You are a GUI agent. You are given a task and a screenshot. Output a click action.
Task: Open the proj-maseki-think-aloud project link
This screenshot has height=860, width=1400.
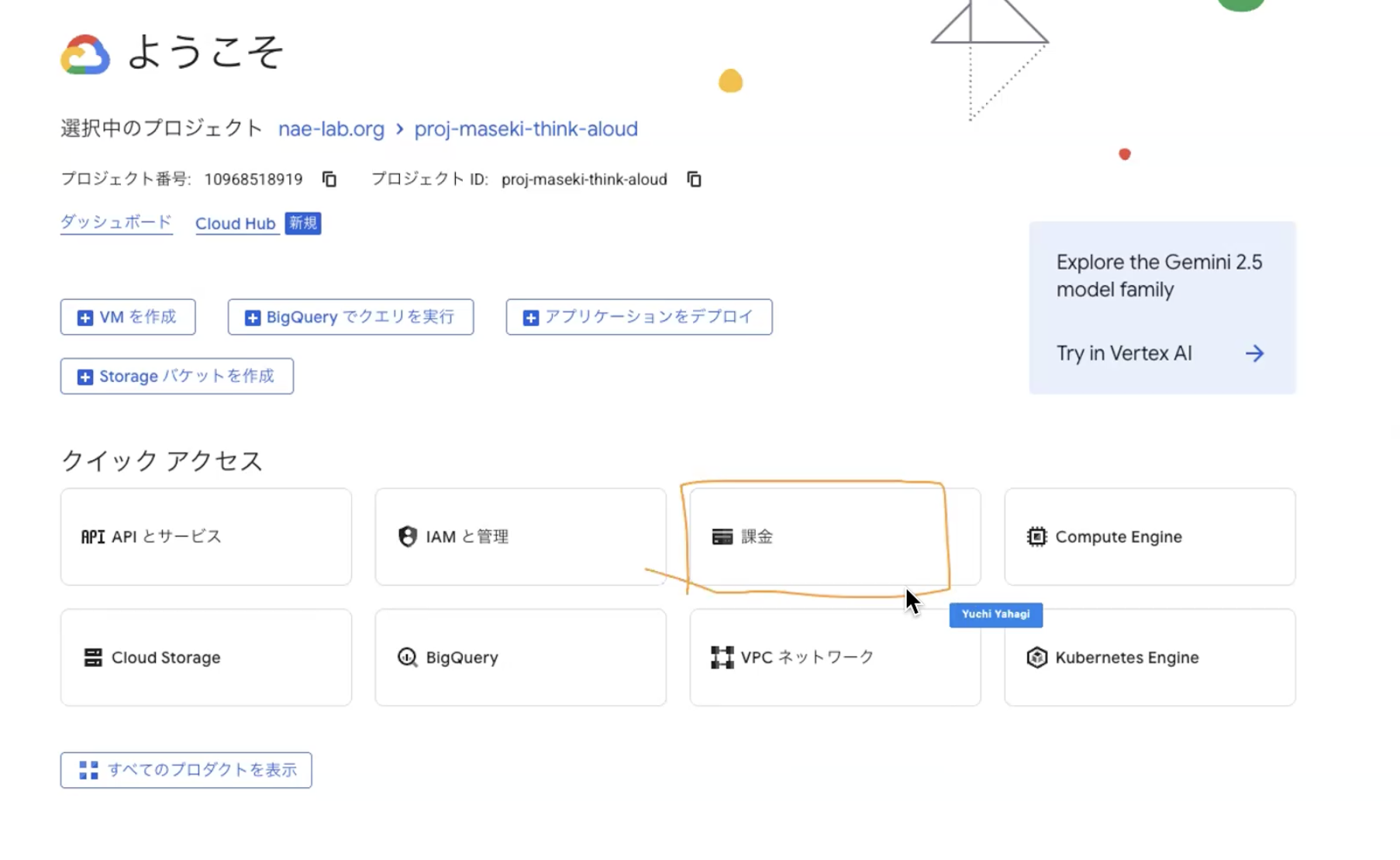[x=526, y=129]
